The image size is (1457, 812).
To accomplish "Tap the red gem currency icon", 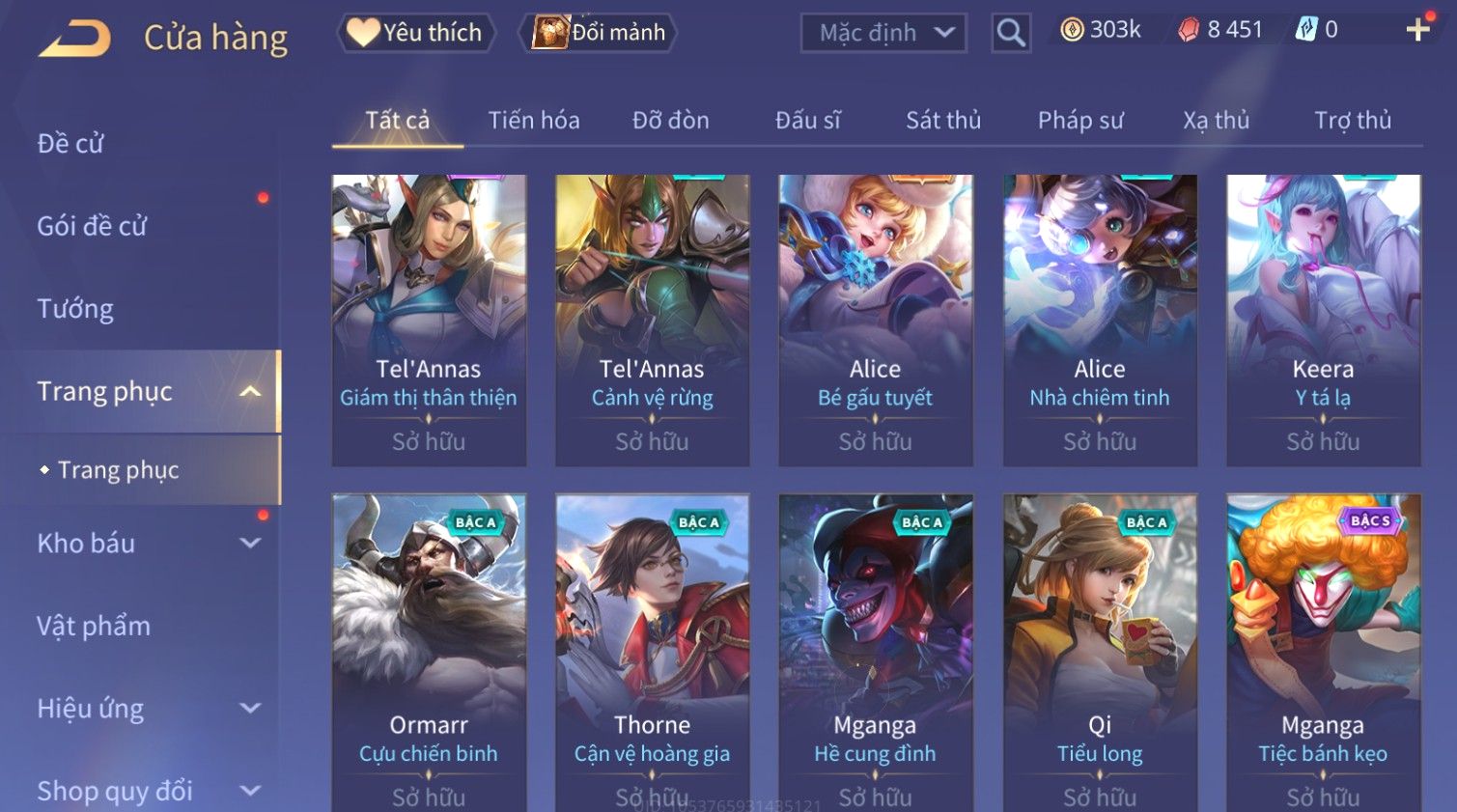I will tap(1189, 30).
